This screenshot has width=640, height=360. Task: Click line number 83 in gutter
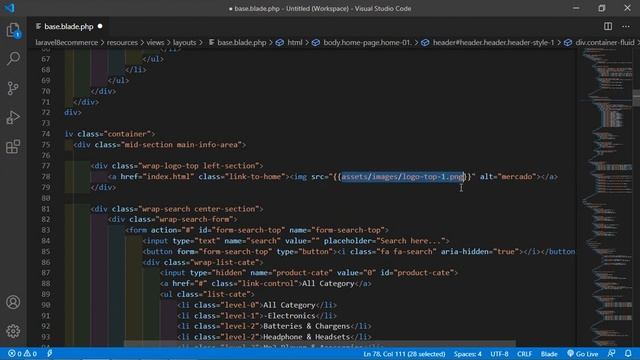[x=46, y=230]
